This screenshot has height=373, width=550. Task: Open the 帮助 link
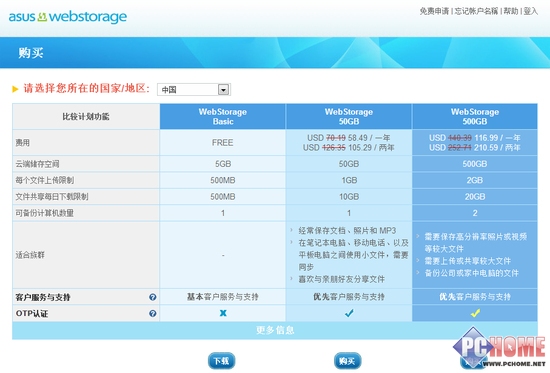pyautogui.click(x=511, y=11)
